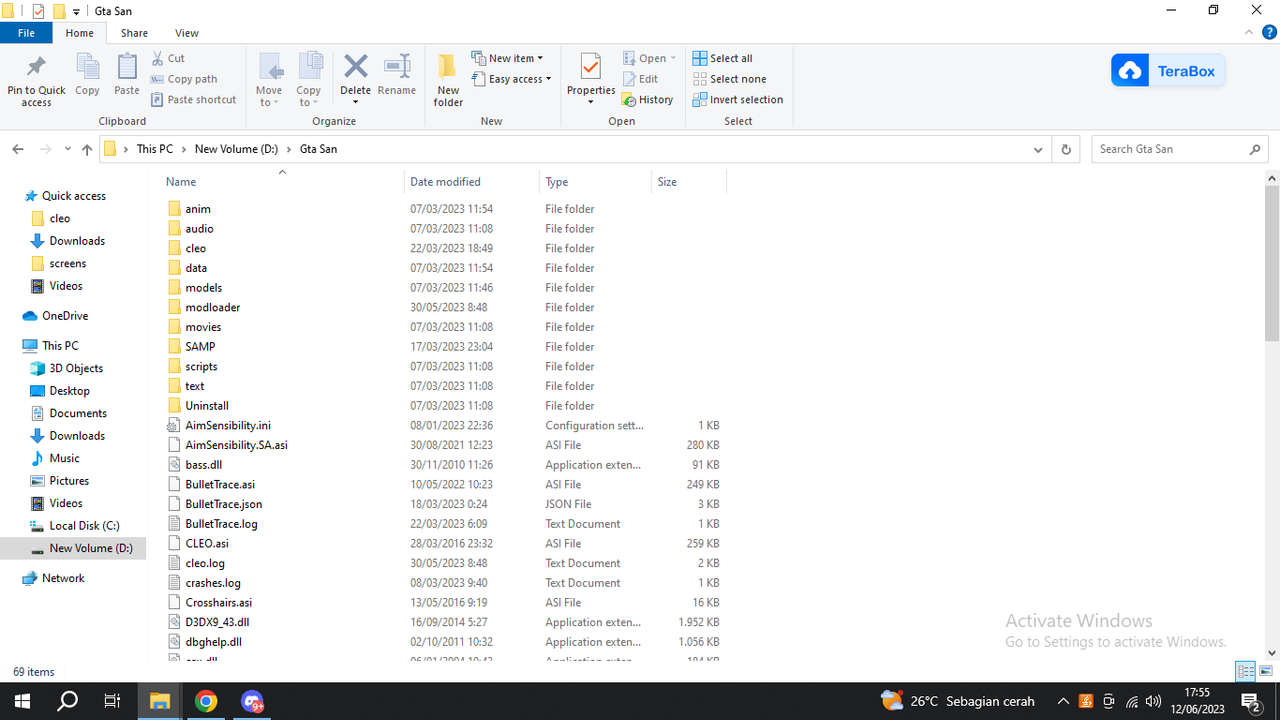Click New Volume (D:) breadcrumb
Image resolution: width=1280 pixels, height=720 pixels.
pyautogui.click(x=236, y=149)
